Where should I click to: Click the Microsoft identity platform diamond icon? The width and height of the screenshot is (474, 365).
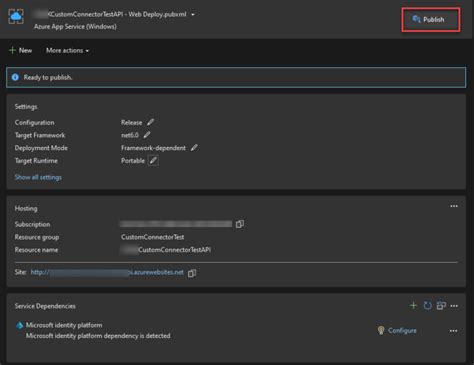[x=20, y=325]
